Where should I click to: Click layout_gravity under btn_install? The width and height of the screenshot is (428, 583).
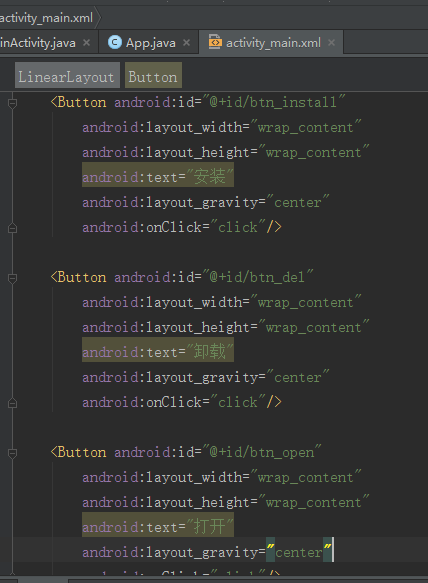click(206, 202)
